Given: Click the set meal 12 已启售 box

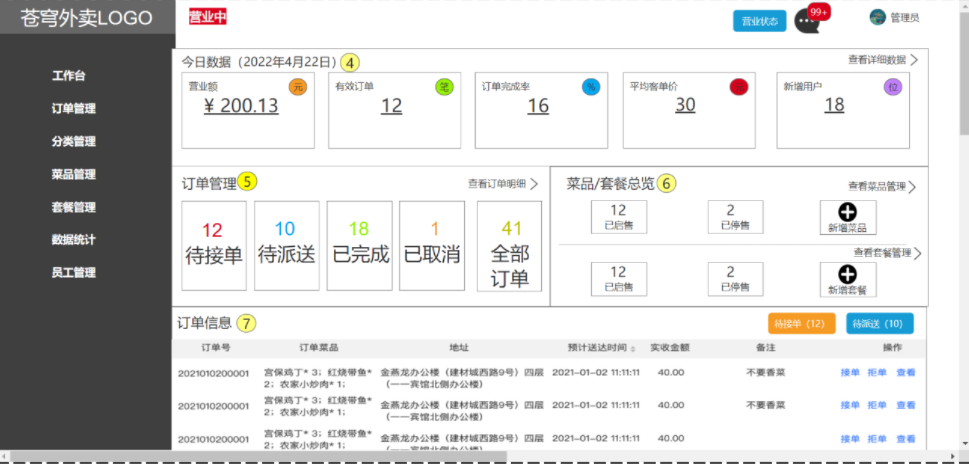Looking at the screenshot, I should pos(619,279).
